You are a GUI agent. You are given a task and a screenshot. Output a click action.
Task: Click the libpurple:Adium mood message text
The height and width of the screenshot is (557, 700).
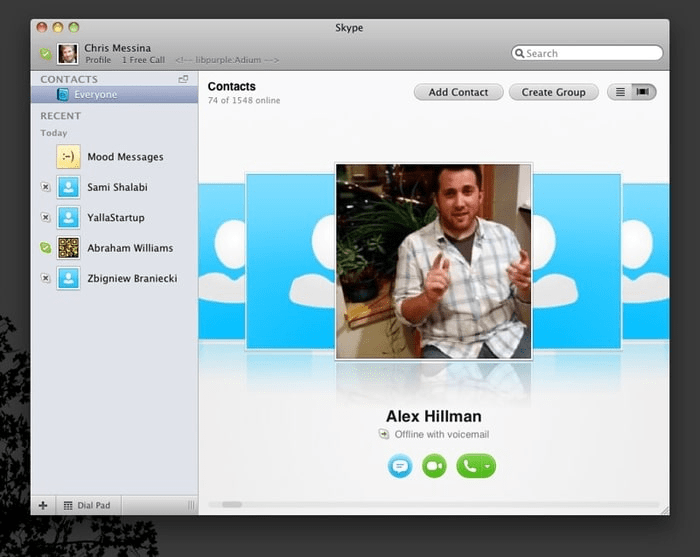tap(227, 60)
